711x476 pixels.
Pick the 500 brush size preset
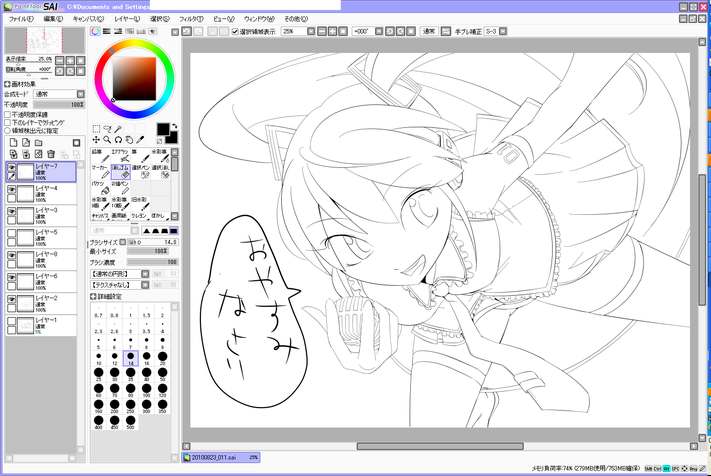click(131, 422)
